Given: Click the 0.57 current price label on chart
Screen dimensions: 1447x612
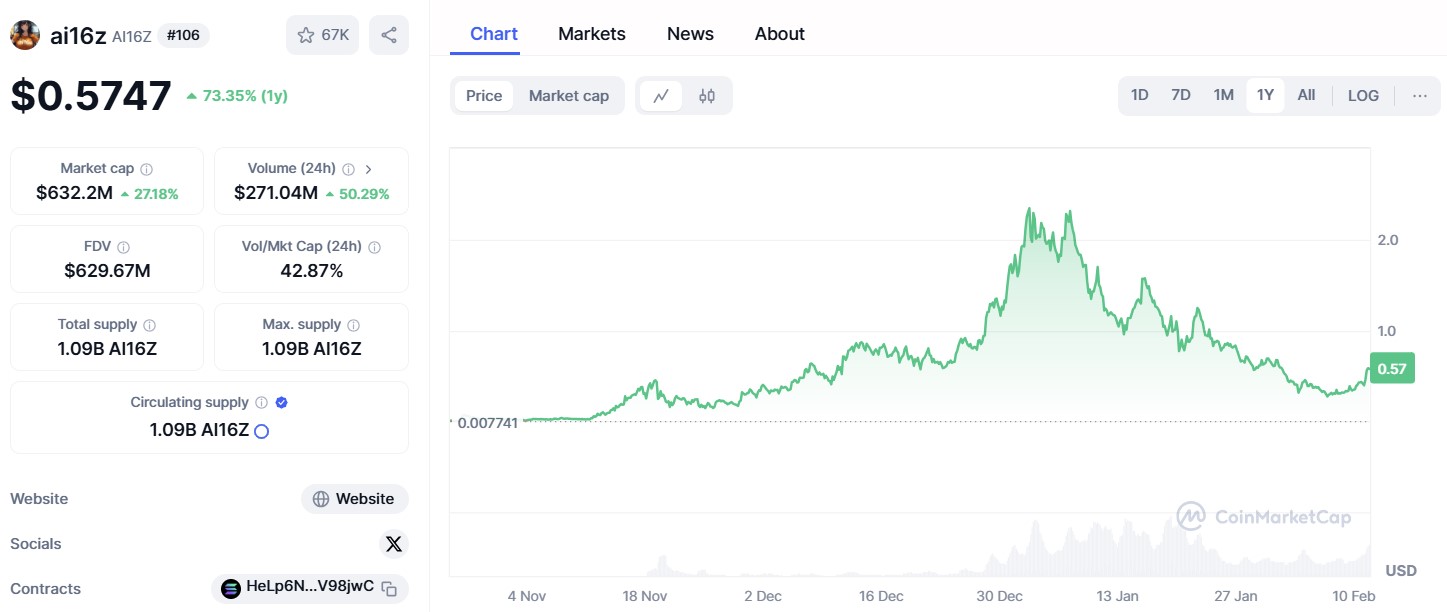Looking at the screenshot, I should [1391, 369].
